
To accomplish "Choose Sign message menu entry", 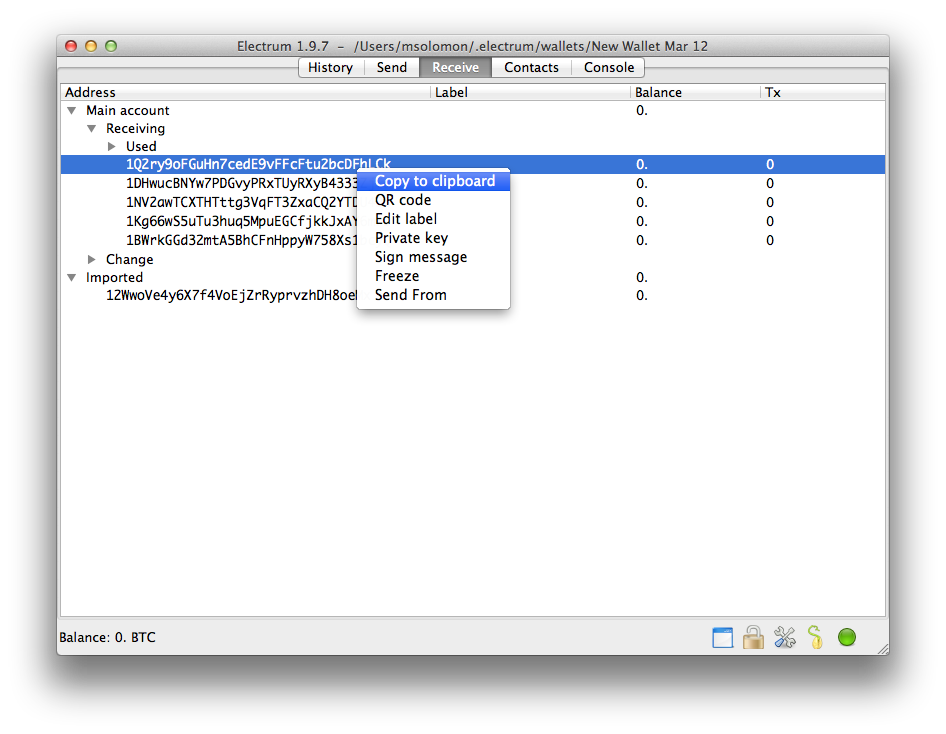I will coord(434,257).
